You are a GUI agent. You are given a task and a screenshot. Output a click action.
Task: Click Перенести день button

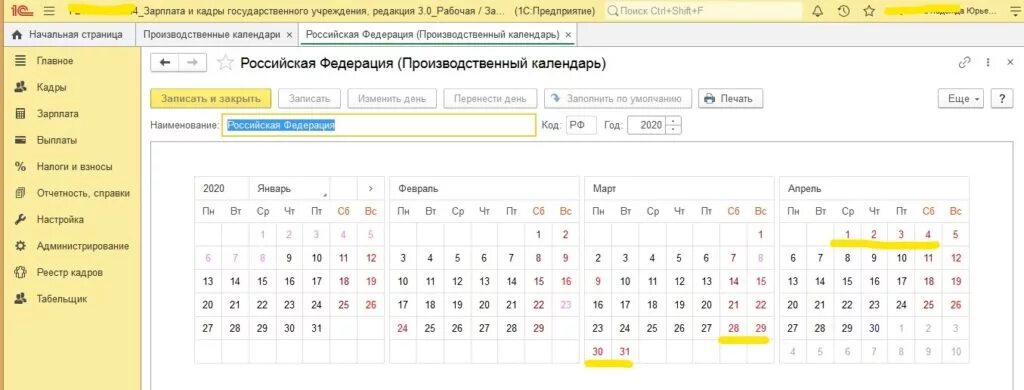pyautogui.click(x=490, y=99)
